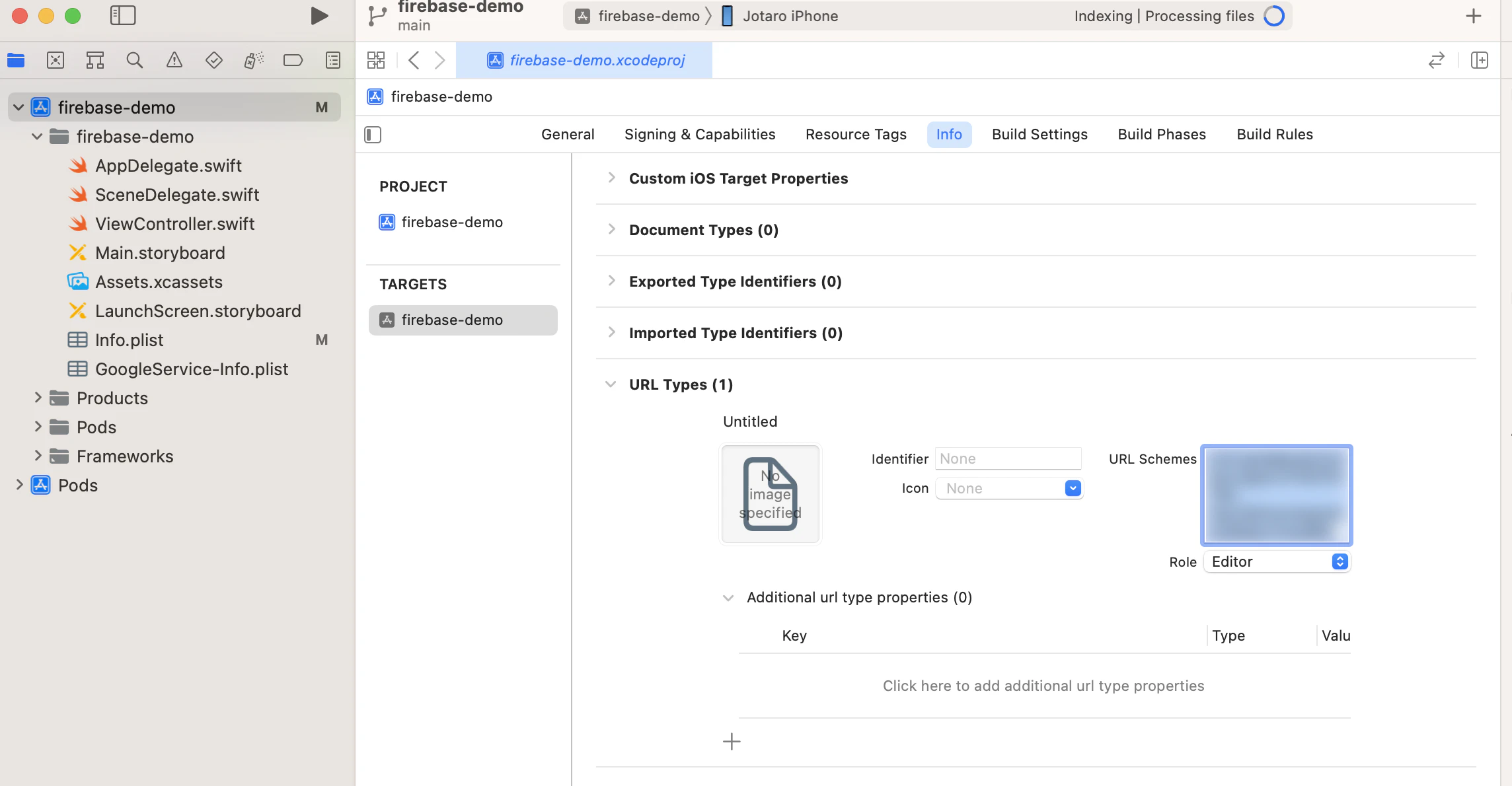Viewport: 1512px width, 786px height.
Task: Open the Symbol navigator
Action: 95,61
